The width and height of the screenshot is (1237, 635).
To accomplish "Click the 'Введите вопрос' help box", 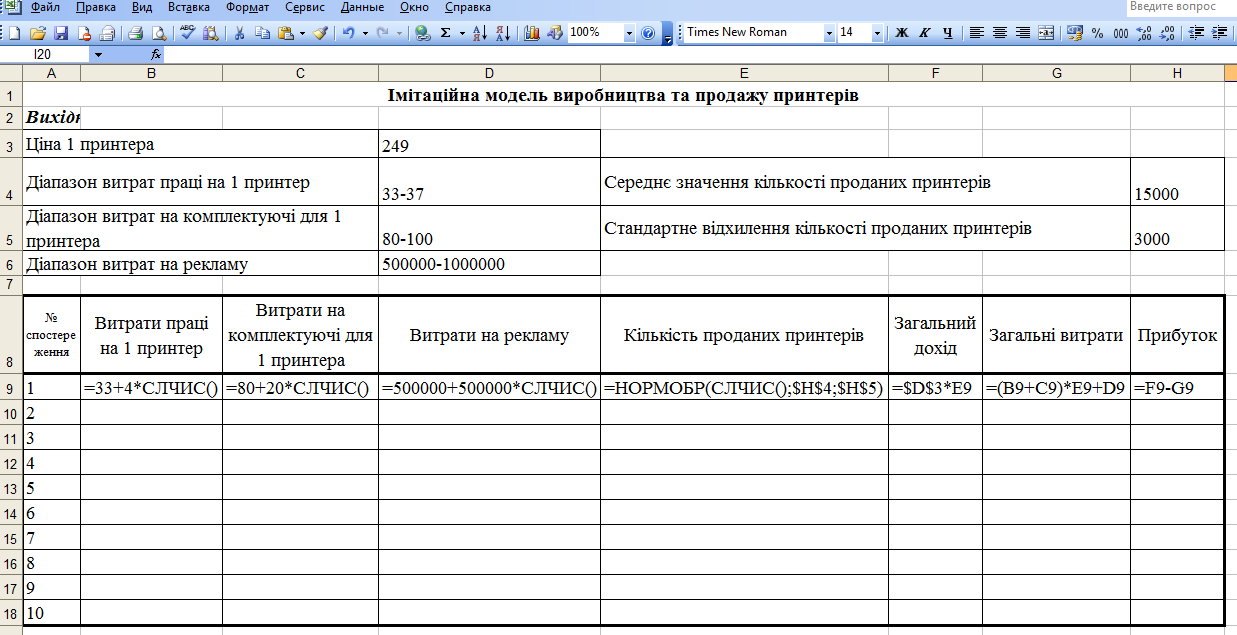I will (1180, 7).
